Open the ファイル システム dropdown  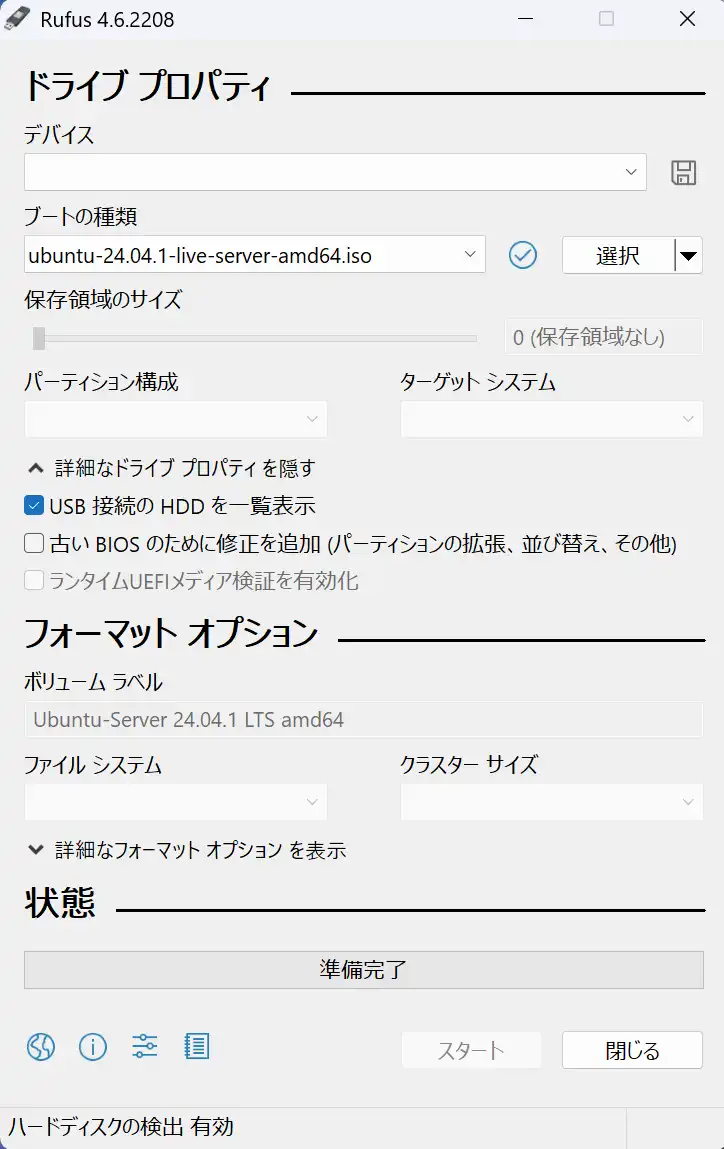(x=176, y=802)
